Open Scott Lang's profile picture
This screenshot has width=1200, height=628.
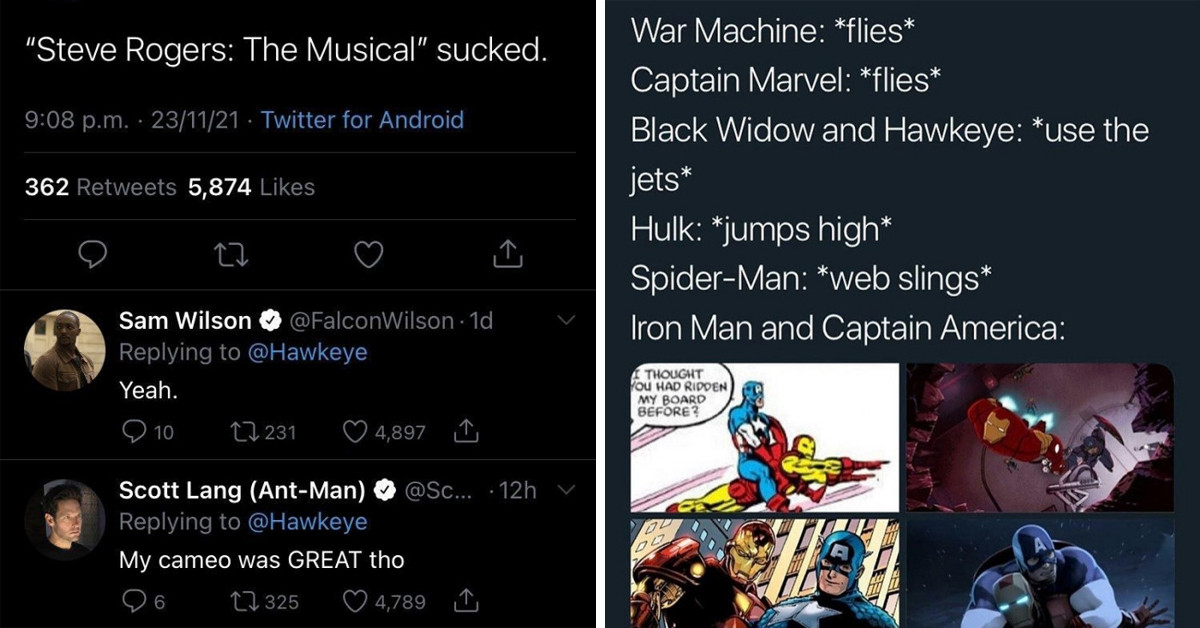click(64, 519)
